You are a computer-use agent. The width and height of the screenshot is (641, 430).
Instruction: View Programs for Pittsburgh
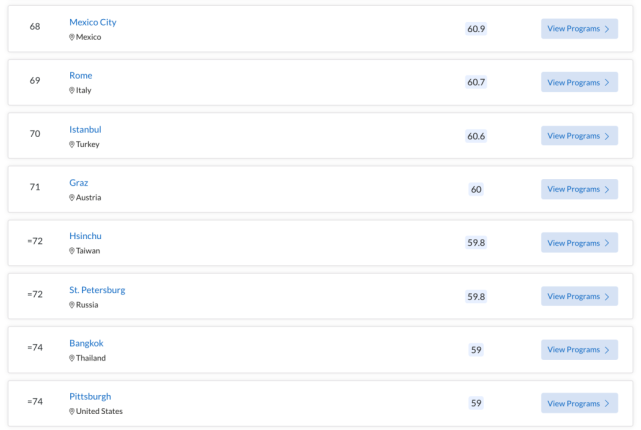[x=579, y=403]
